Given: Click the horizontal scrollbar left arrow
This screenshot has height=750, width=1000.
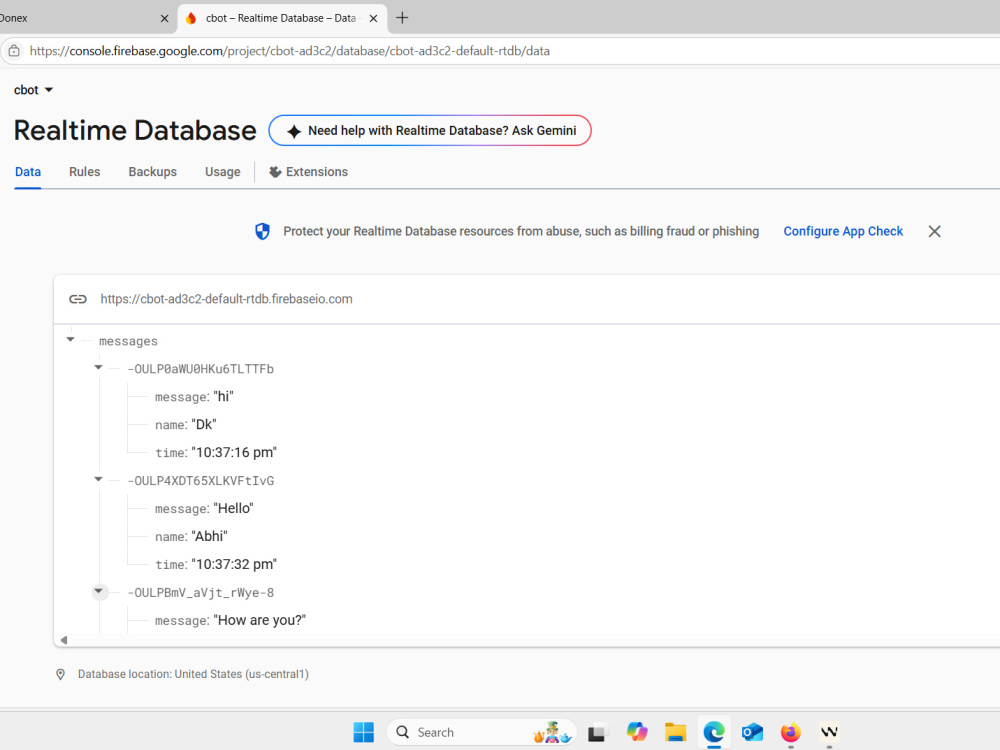Looking at the screenshot, I should pos(64,640).
